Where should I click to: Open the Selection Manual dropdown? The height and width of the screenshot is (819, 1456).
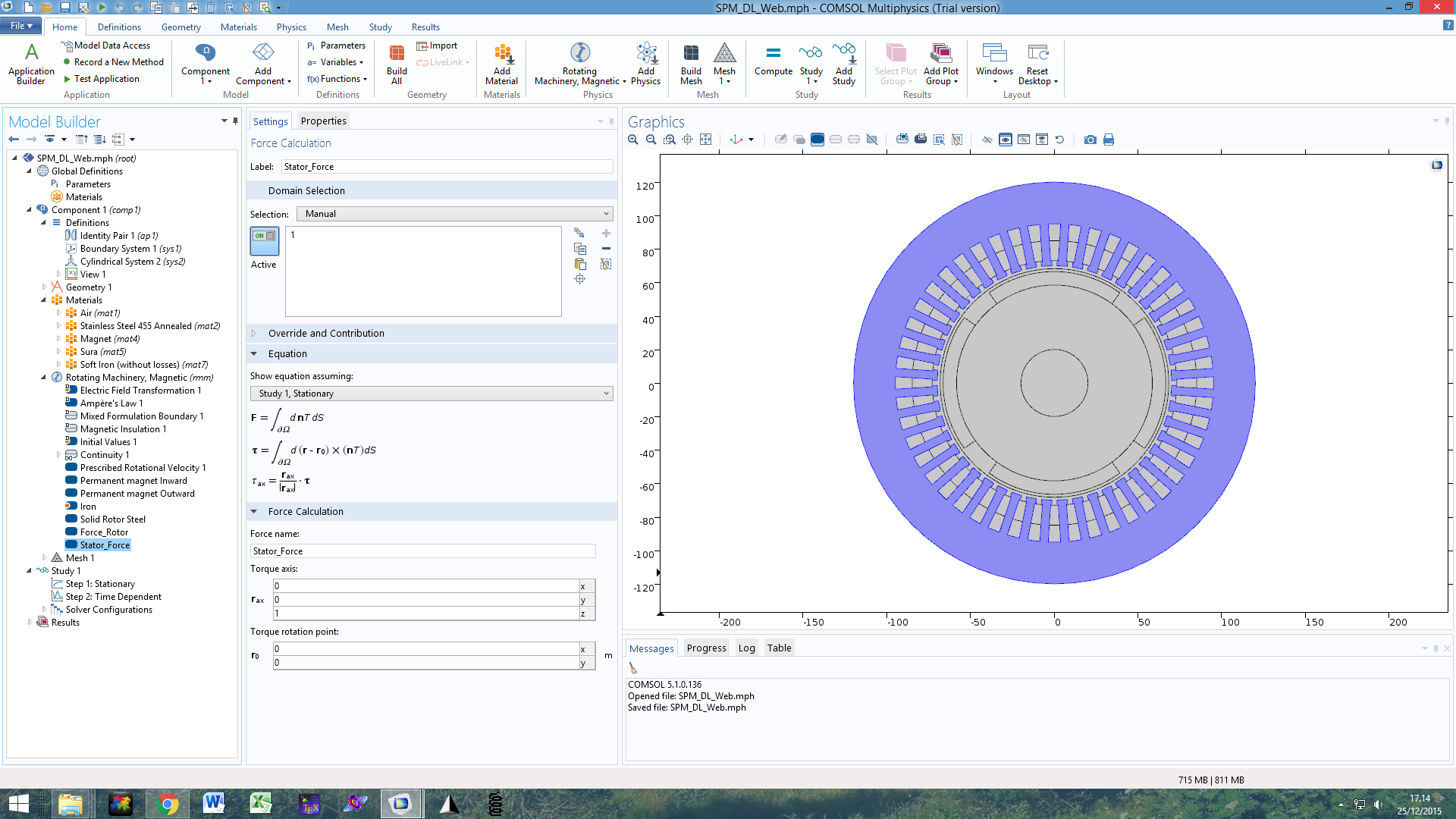click(x=454, y=214)
